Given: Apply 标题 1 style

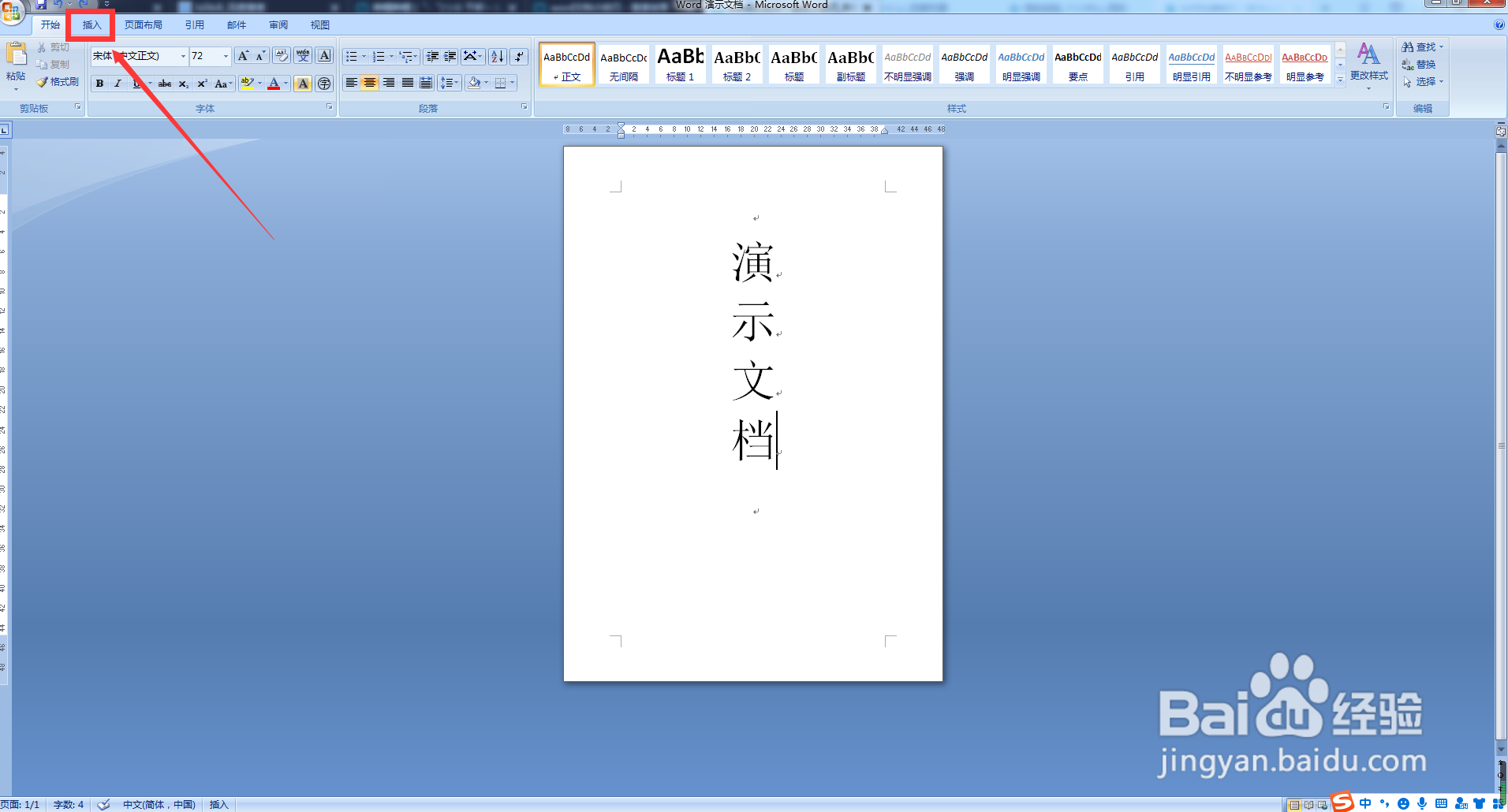Looking at the screenshot, I should click(681, 64).
